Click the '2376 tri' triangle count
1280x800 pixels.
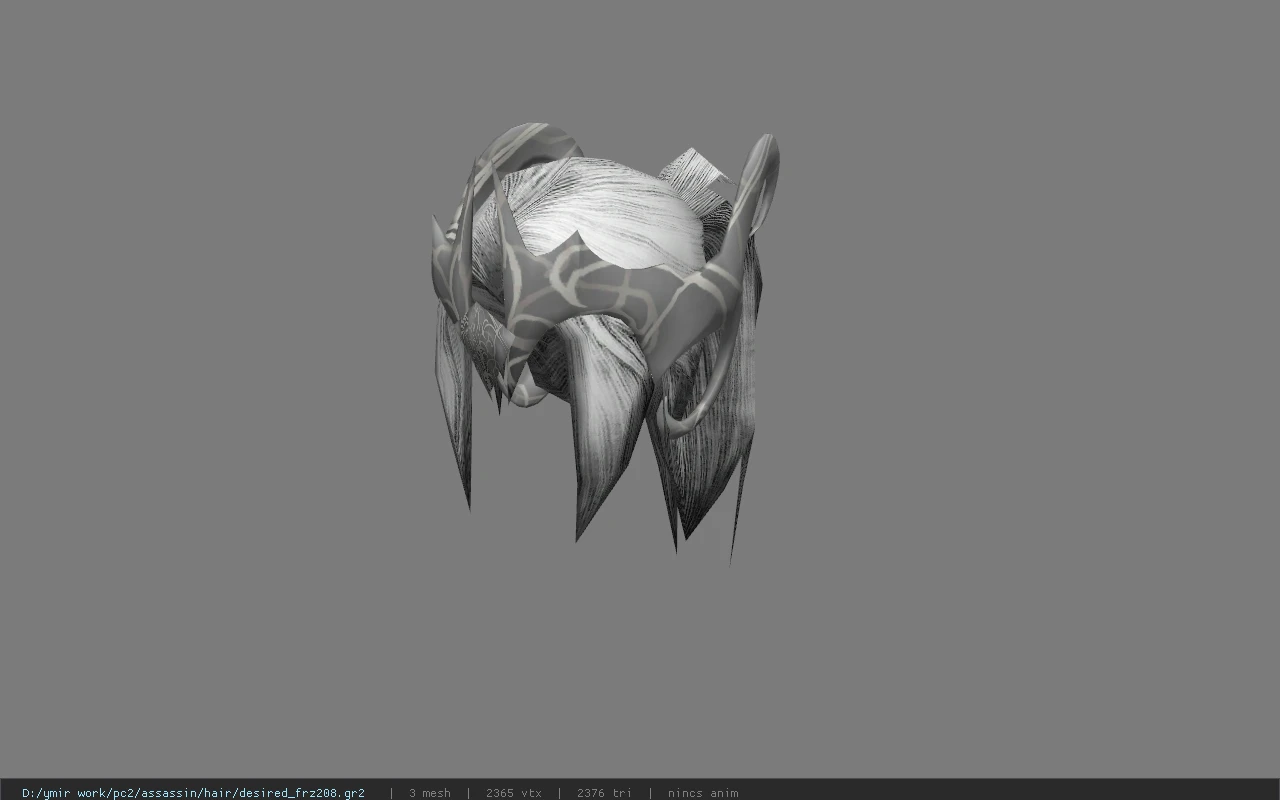(604, 793)
